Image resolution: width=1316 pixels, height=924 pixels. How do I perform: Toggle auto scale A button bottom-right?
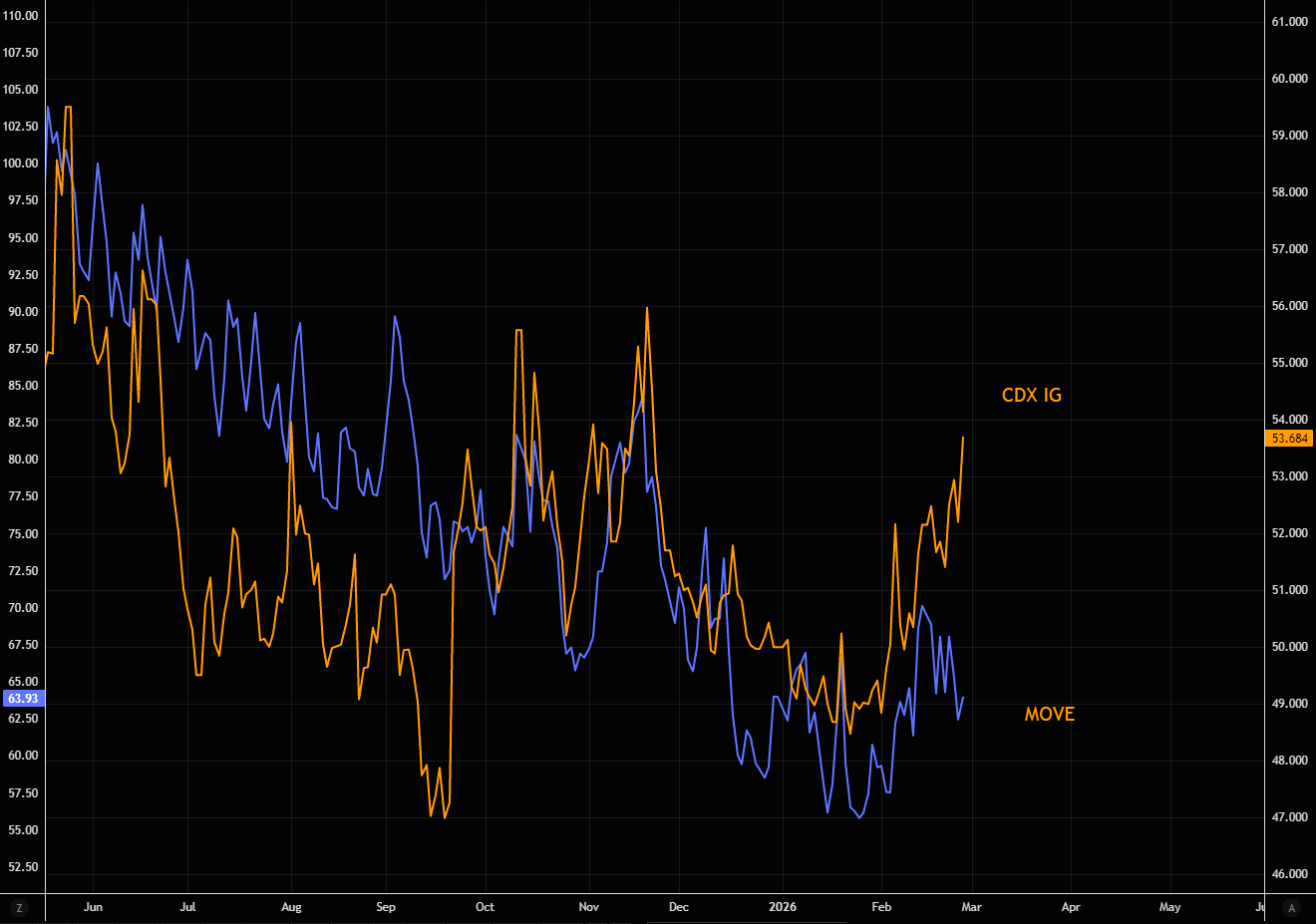point(1292,908)
